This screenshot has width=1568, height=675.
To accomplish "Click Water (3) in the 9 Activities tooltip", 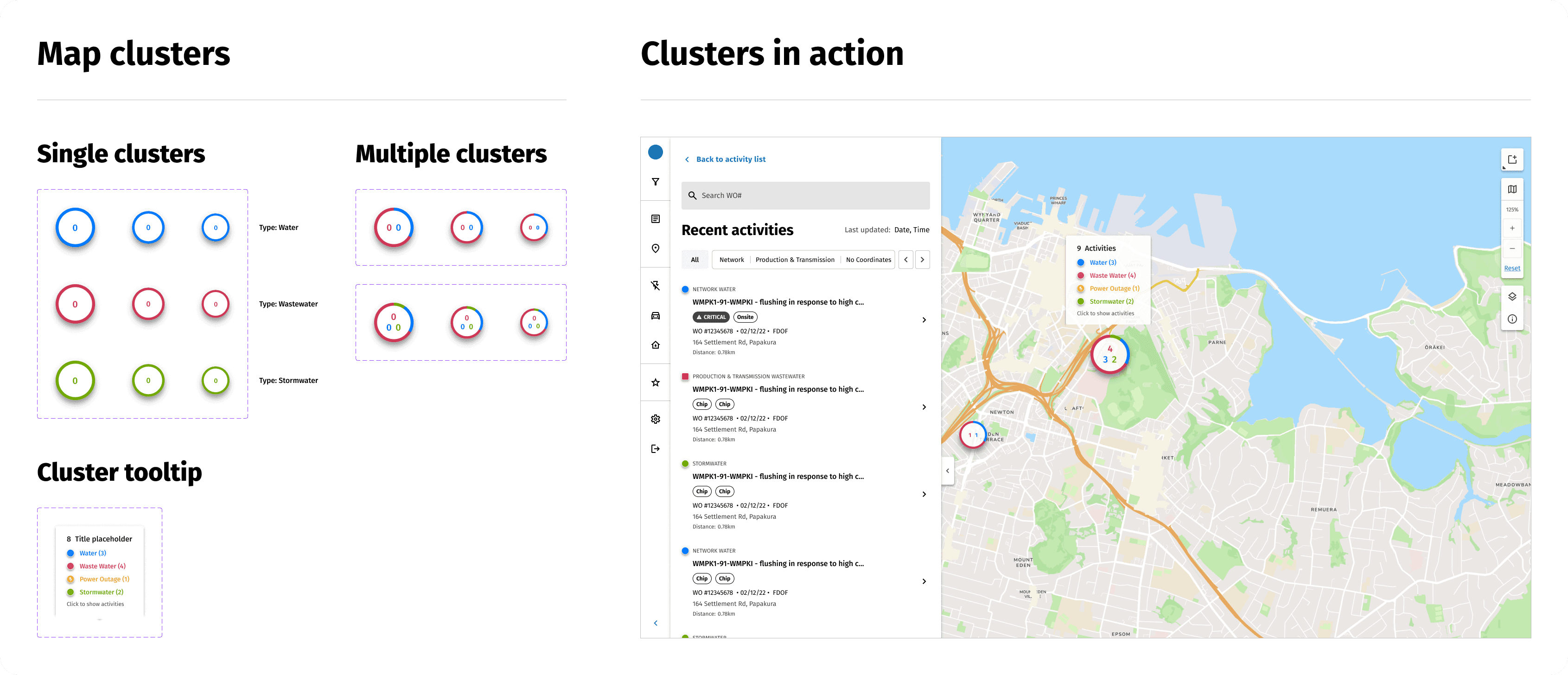I will 1103,263.
